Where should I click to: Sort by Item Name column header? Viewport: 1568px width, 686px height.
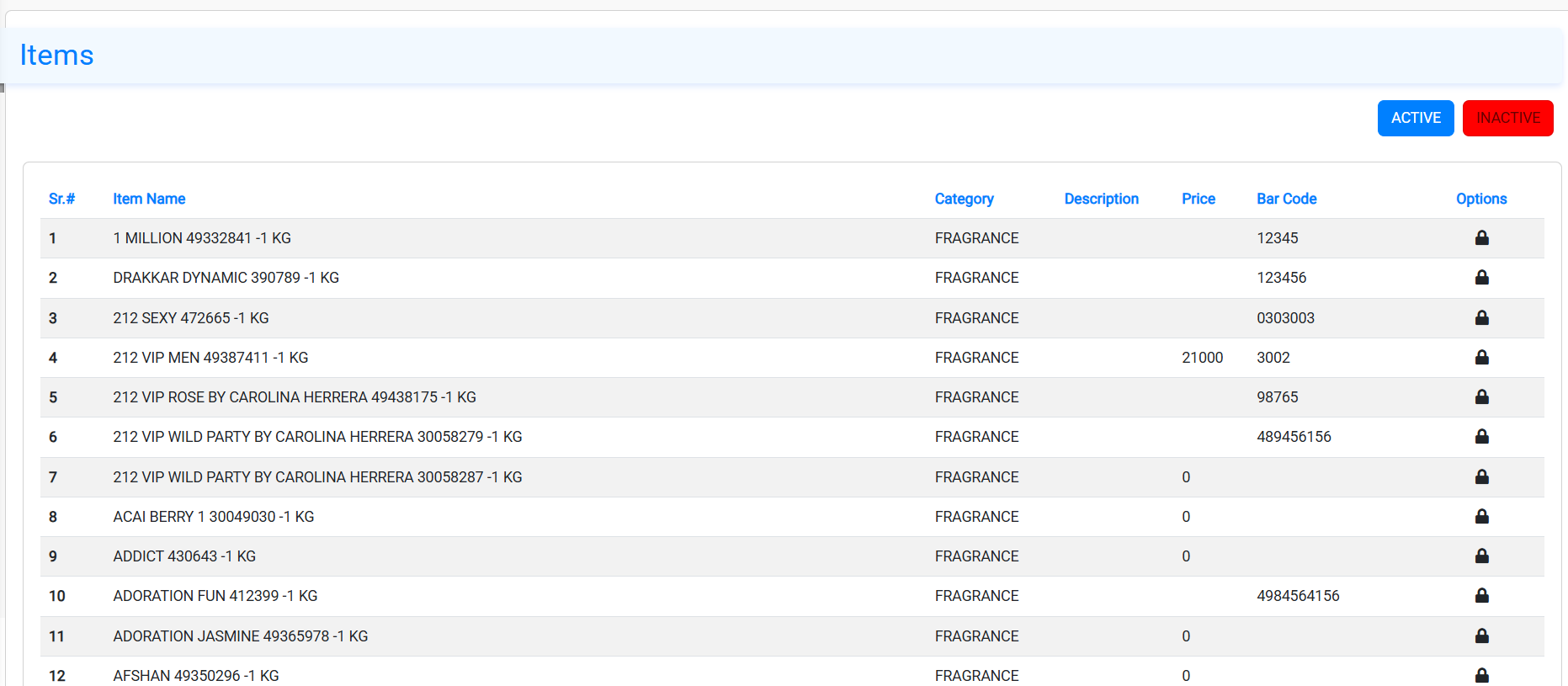[x=149, y=199]
